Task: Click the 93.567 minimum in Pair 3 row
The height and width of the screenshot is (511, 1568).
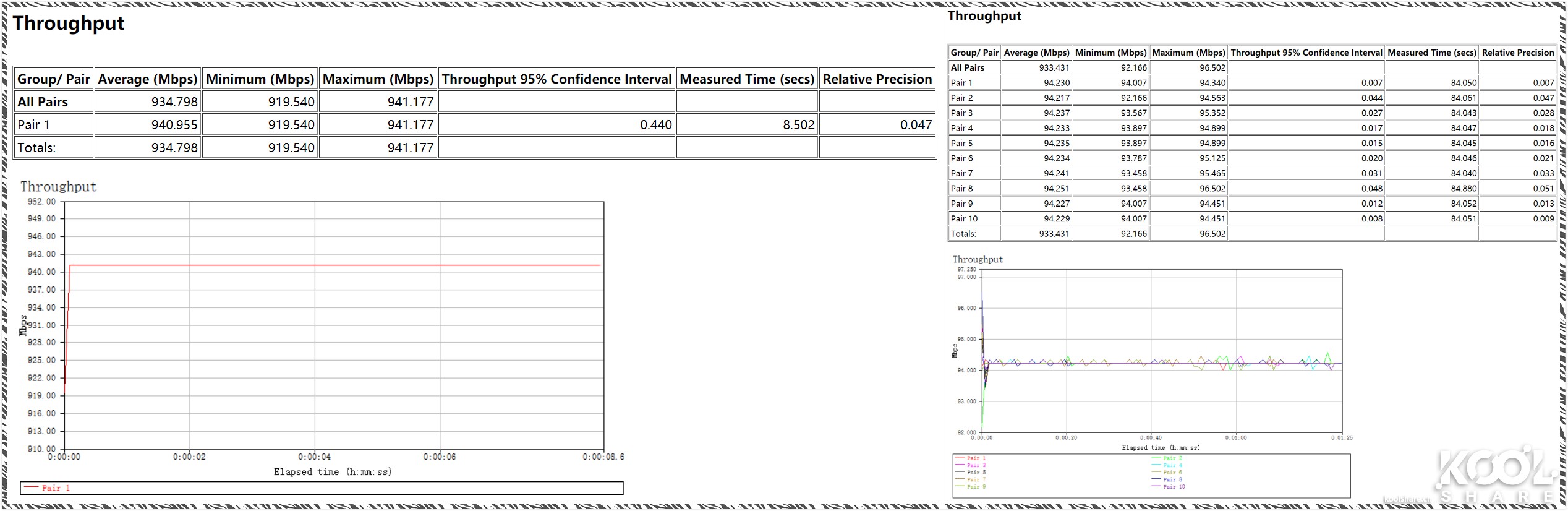Action: 1133,113
